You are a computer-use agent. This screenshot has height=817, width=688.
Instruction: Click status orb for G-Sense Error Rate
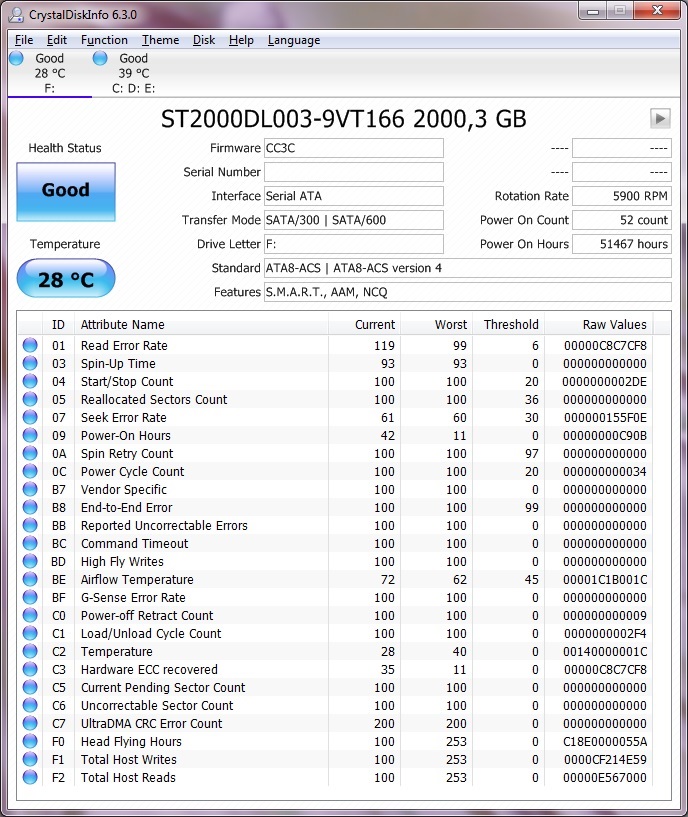(x=30, y=597)
